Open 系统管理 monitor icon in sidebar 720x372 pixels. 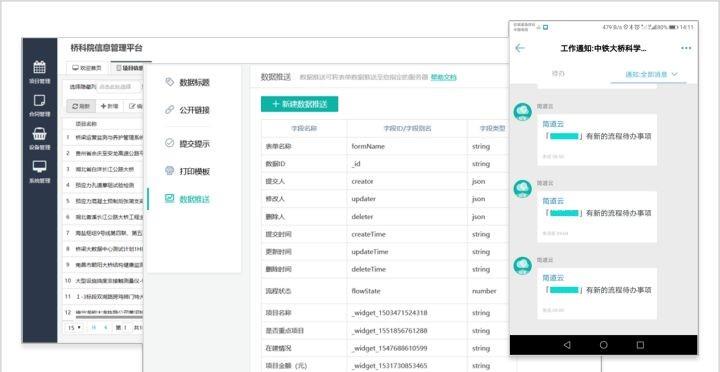click(x=39, y=167)
